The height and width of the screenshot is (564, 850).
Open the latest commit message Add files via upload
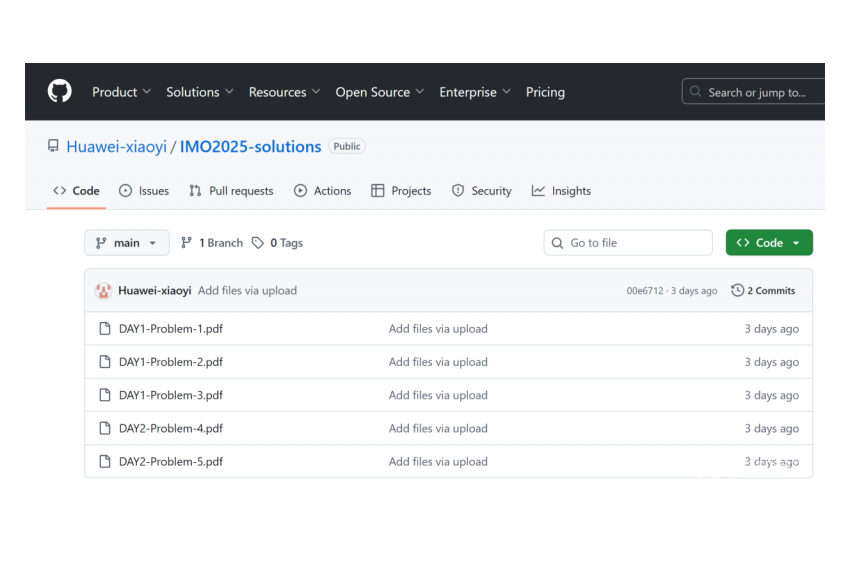(247, 291)
